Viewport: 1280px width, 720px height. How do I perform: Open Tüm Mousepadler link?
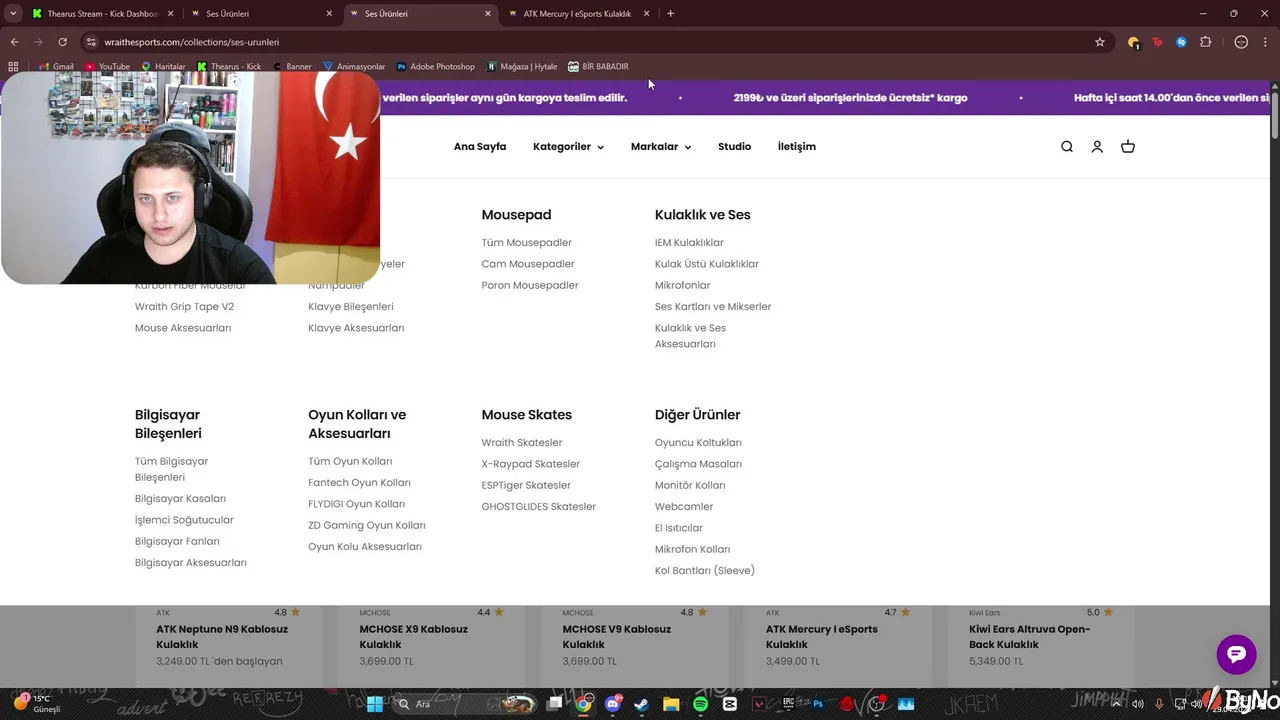[526, 243]
